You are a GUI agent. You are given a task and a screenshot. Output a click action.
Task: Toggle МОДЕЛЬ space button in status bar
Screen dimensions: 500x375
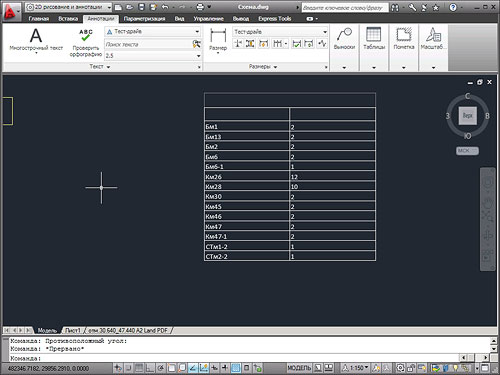(x=299, y=368)
